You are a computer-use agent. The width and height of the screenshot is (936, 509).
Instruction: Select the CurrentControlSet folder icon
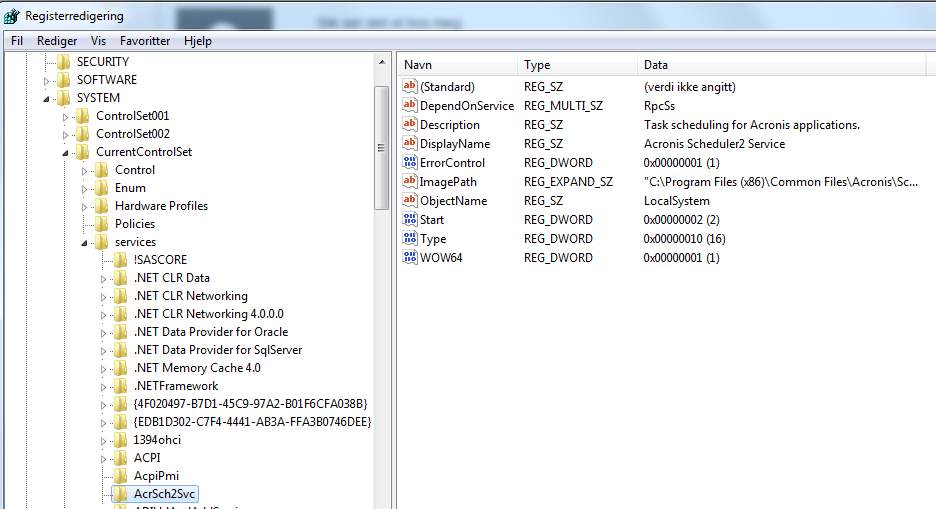point(83,152)
